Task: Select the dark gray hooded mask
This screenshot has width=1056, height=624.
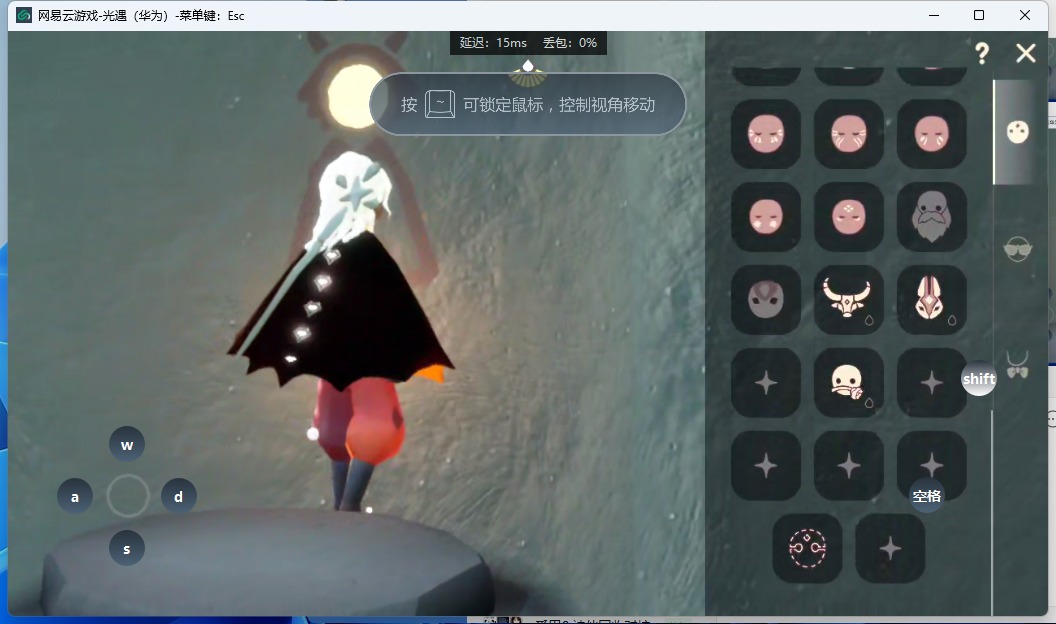Action: [x=766, y=299]
